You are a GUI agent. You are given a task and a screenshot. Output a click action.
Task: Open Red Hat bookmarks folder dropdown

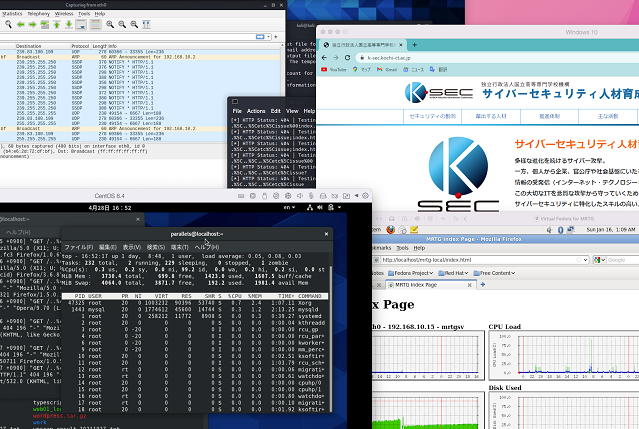pyautogui.click(x=453, y=273)
